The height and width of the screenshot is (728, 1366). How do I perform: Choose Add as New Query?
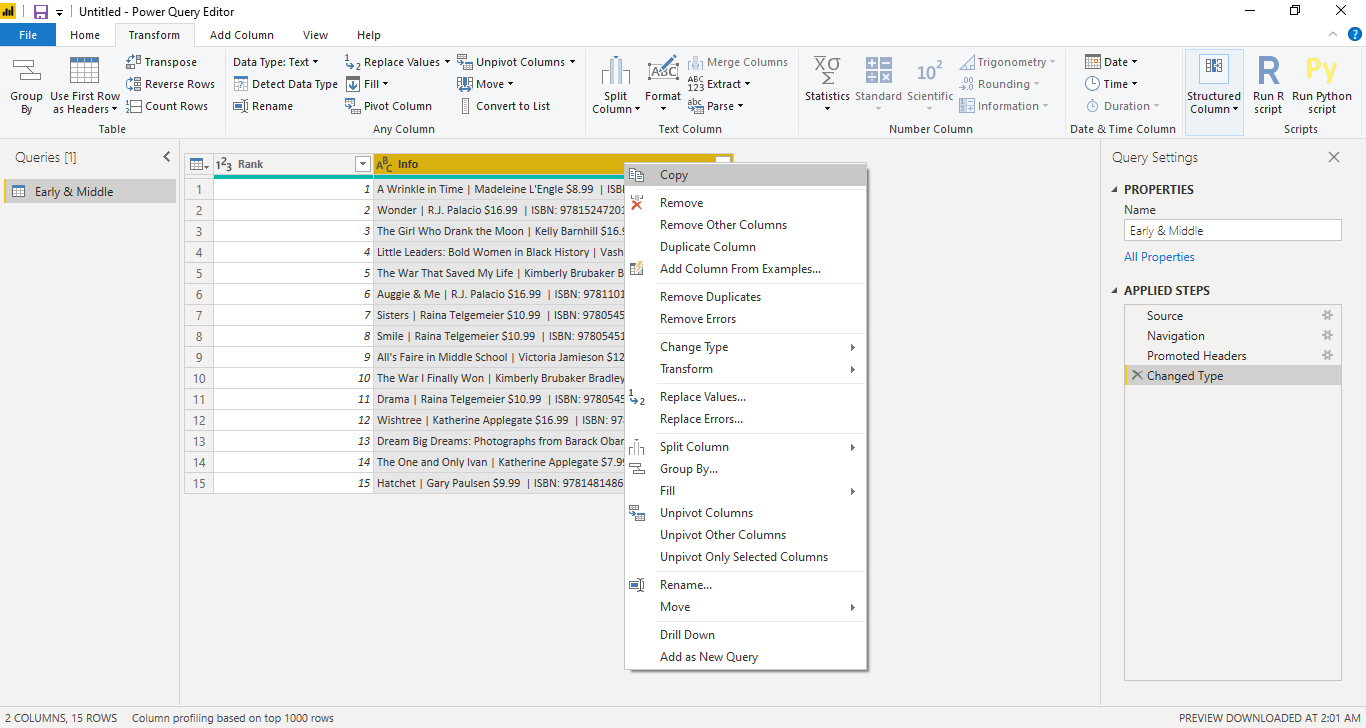pyautogui.click(x=746, y=657)
